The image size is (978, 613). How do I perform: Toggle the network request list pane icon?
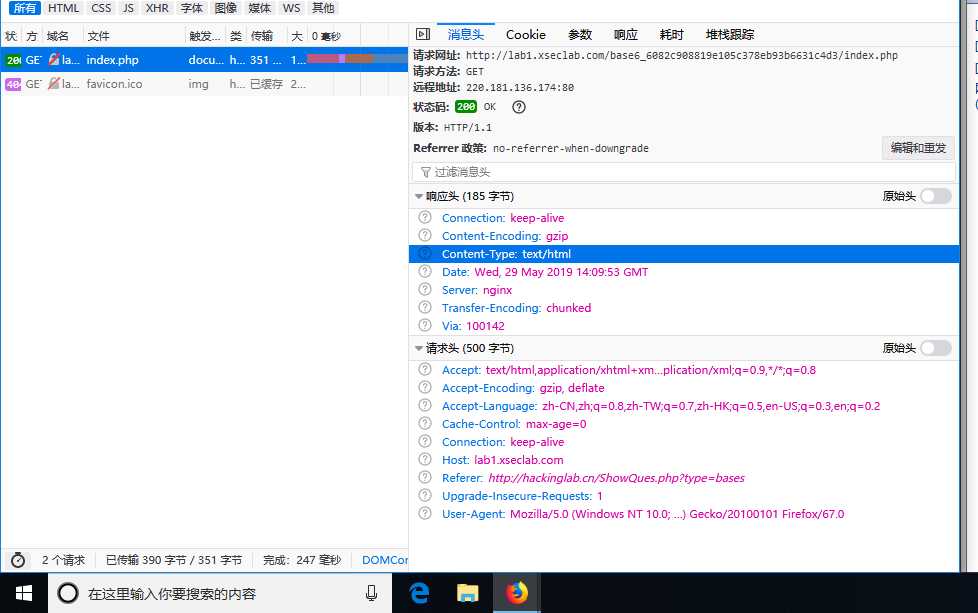point(423,34)
